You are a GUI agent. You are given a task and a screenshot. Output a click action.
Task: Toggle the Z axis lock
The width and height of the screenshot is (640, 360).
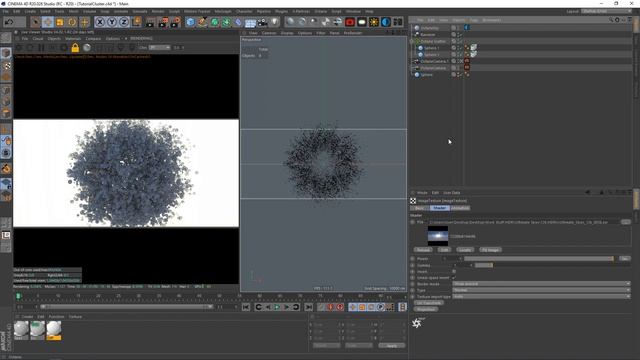pos(124,22)
